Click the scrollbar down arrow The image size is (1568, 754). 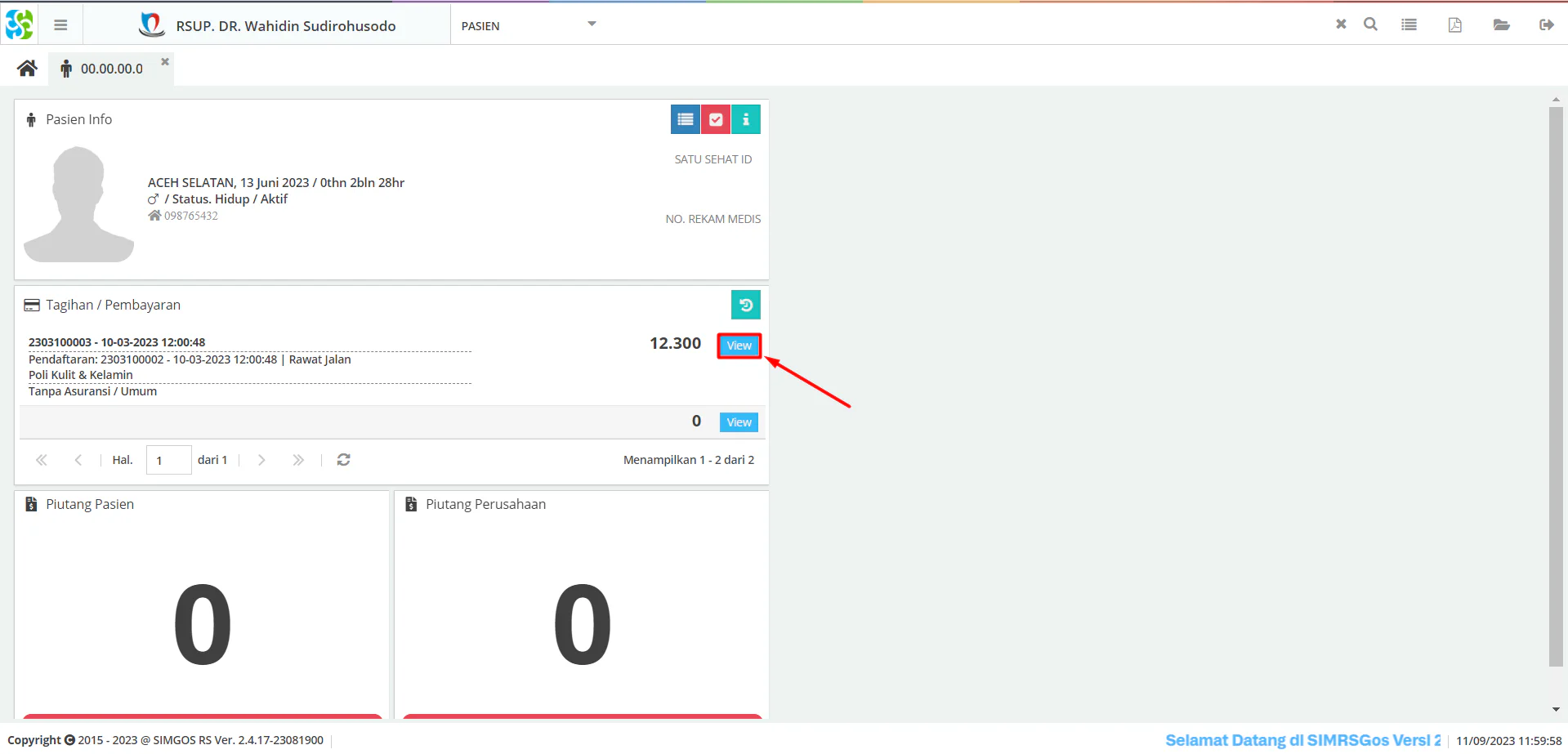[x=1556, y=710]
